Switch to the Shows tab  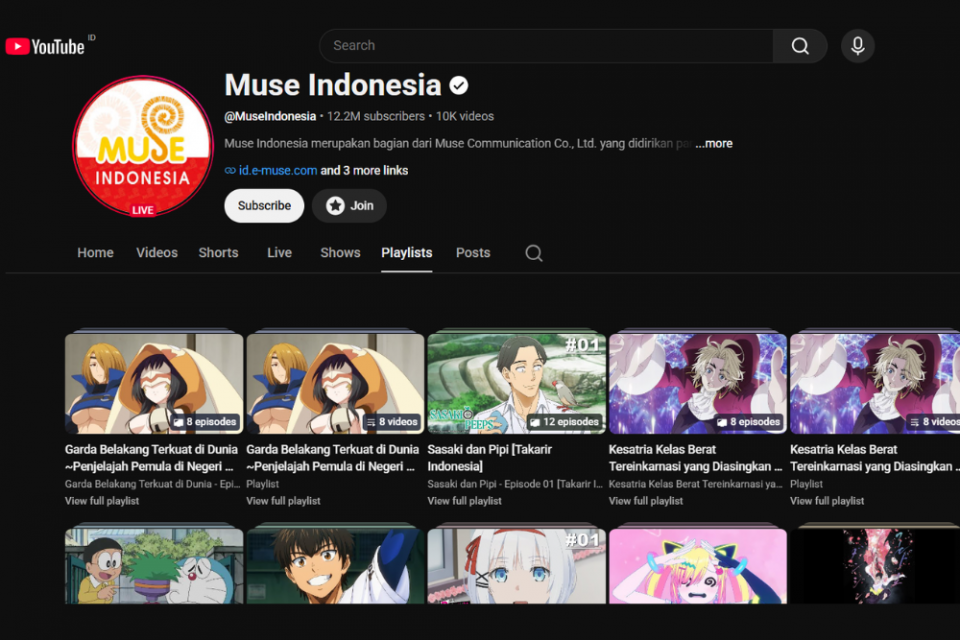click(340, 253)
